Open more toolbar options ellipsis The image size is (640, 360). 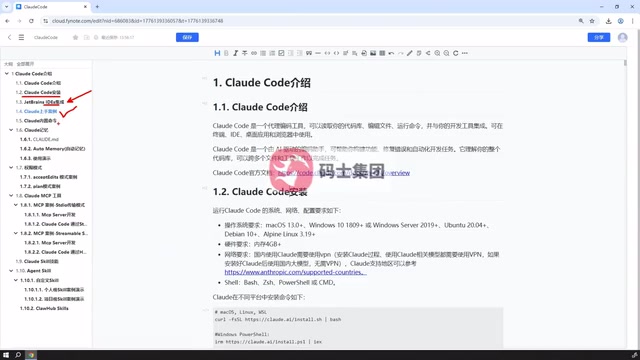[465, 53]
